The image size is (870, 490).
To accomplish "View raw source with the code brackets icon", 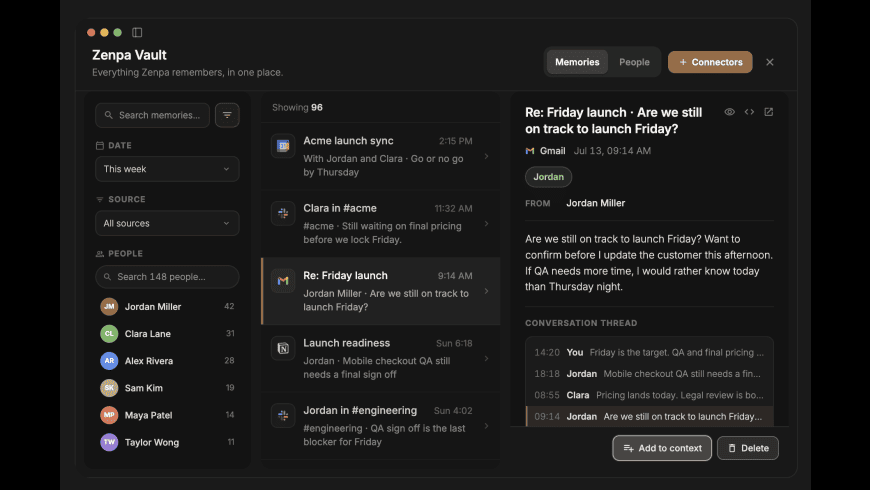I will [x=749, y=112].
